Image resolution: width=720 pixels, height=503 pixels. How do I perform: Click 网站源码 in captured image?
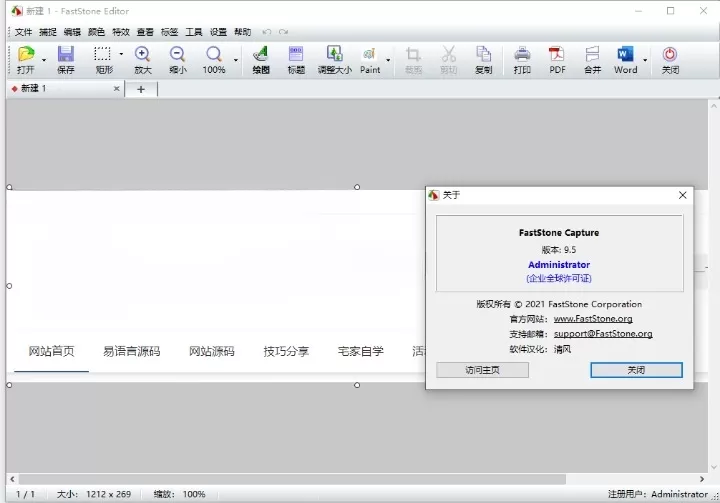[x=212, y=351]
